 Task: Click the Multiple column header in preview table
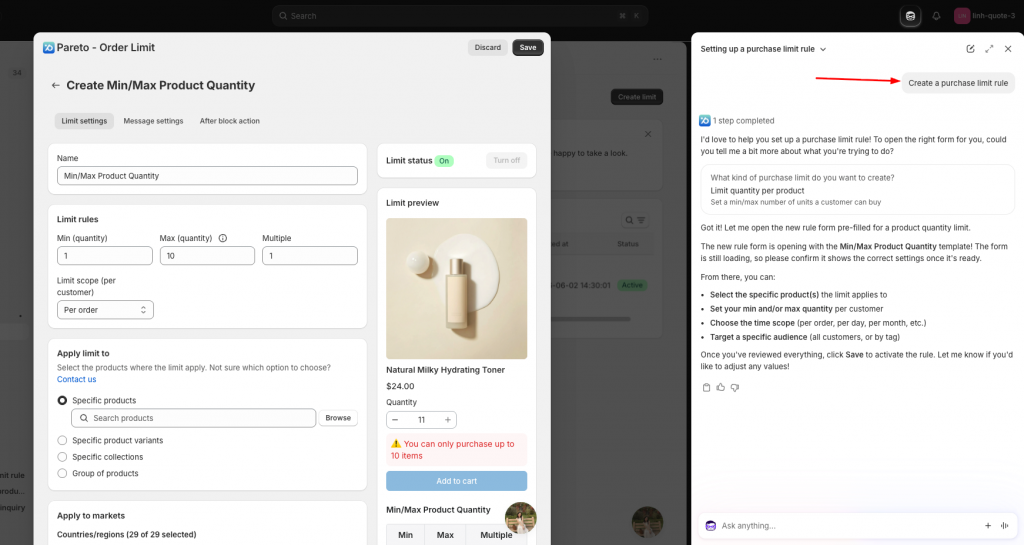point(496,535)
